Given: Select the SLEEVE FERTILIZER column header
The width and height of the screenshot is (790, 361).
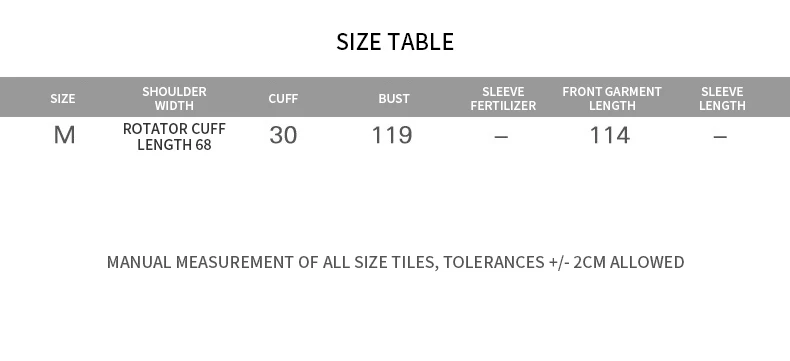Looking at the screenshot, I should pos(503,98).
